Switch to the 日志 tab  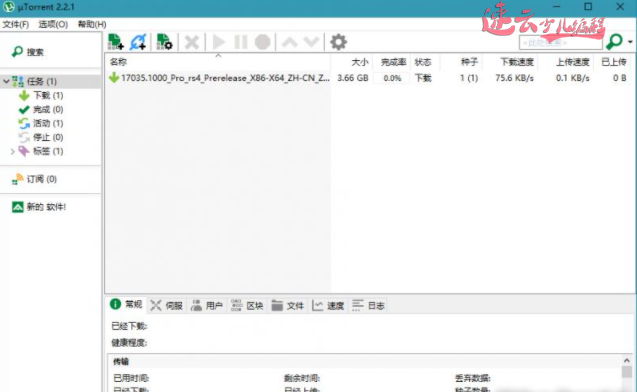click(368, 305)
